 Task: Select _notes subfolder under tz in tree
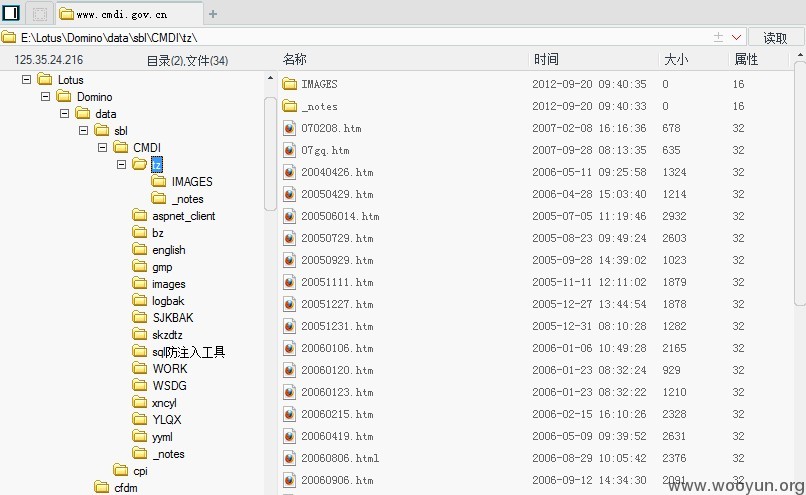pos(188,199)
